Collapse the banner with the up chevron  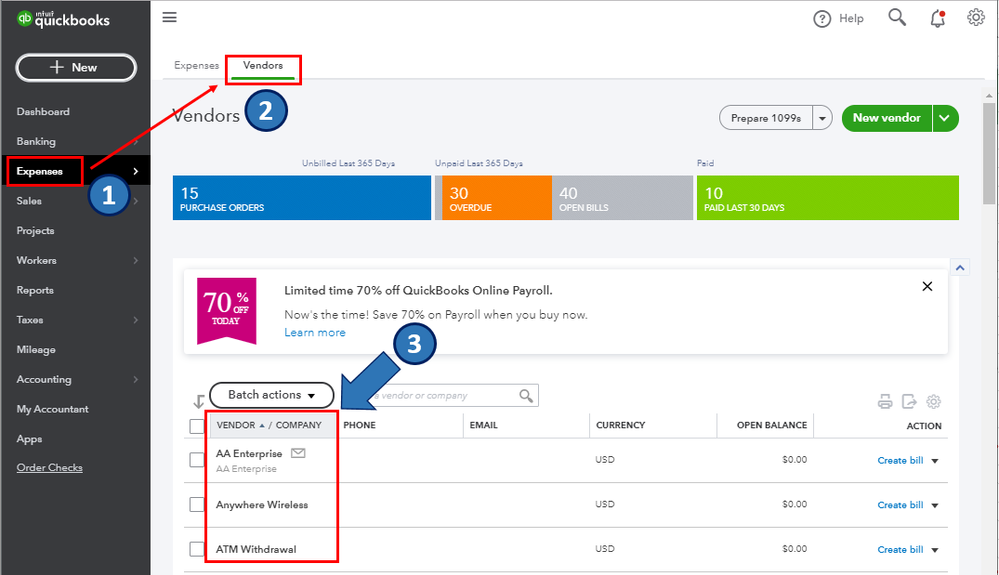click(x=960, y=268)
